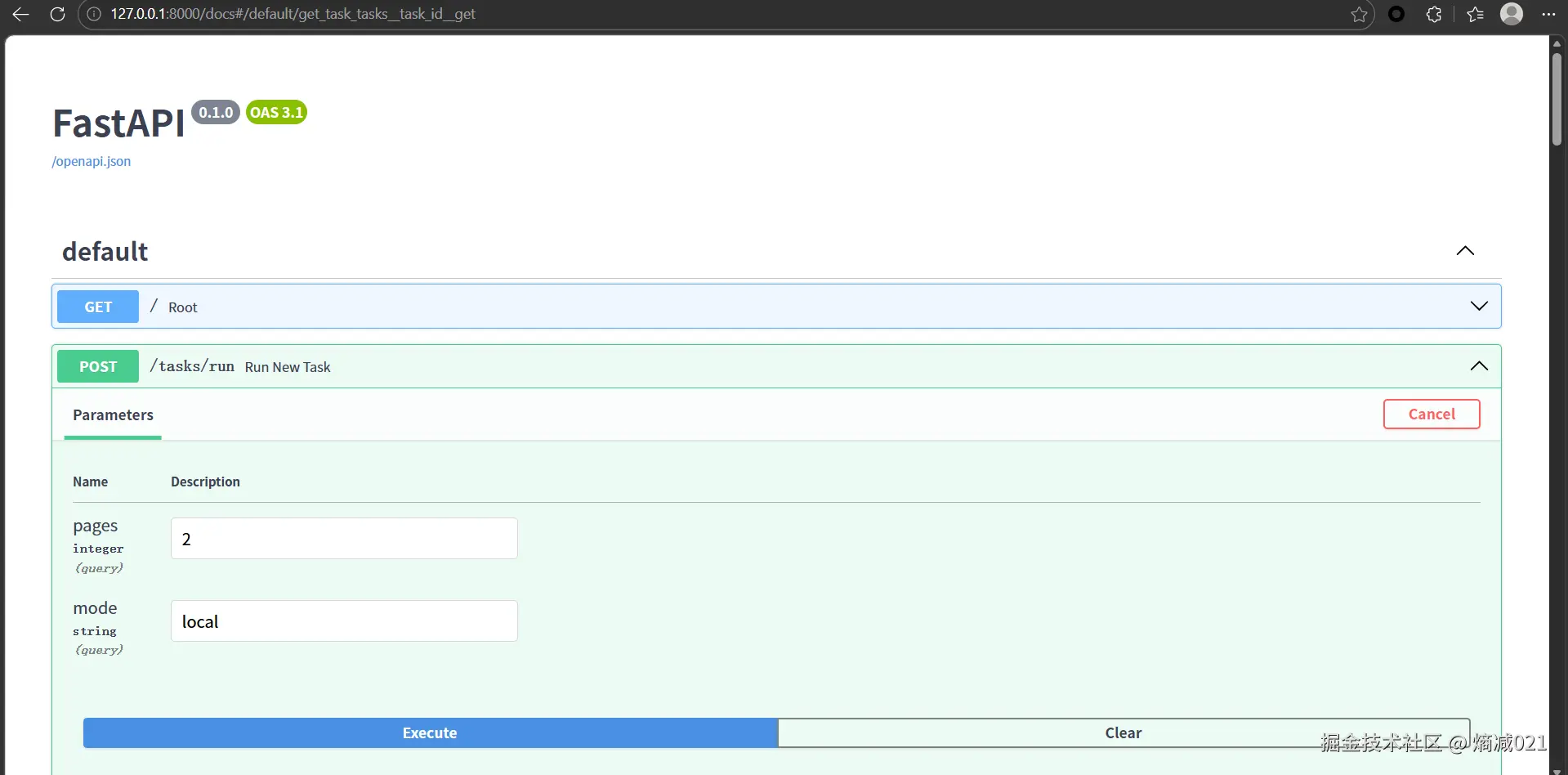Screen dimensions: 1568x775
Task: Click the default section heading
Action: [105, 251]
